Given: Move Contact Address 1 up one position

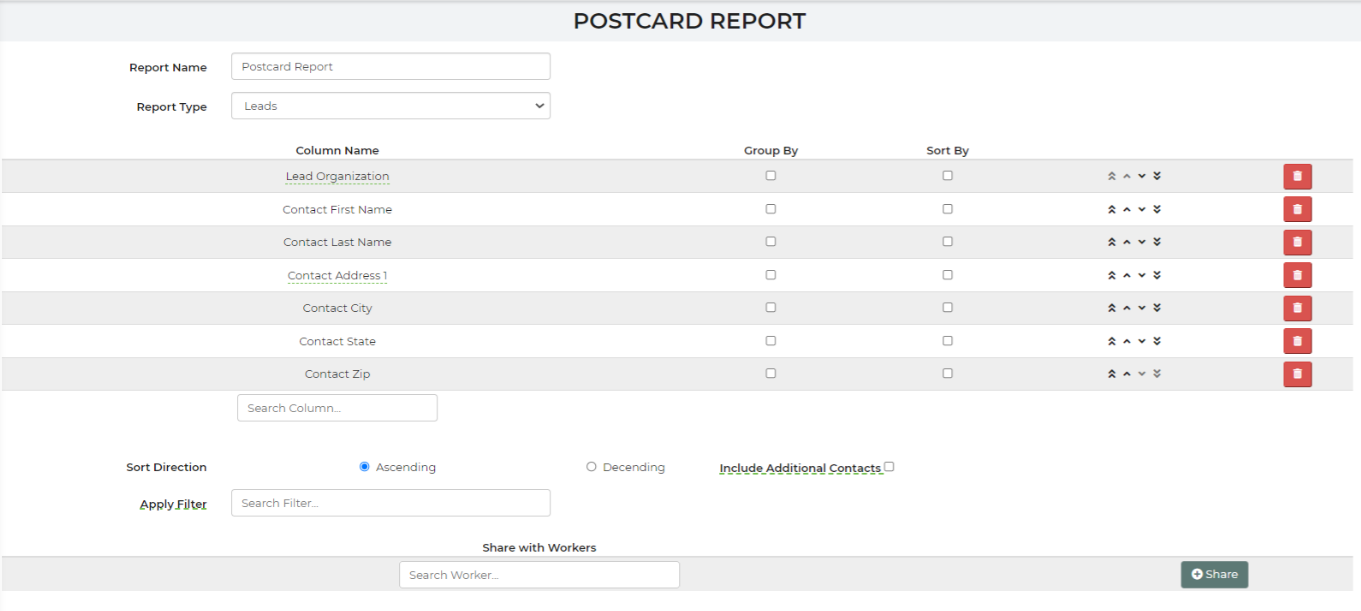Looking at the screenshot, I should tap(1127, 275).
